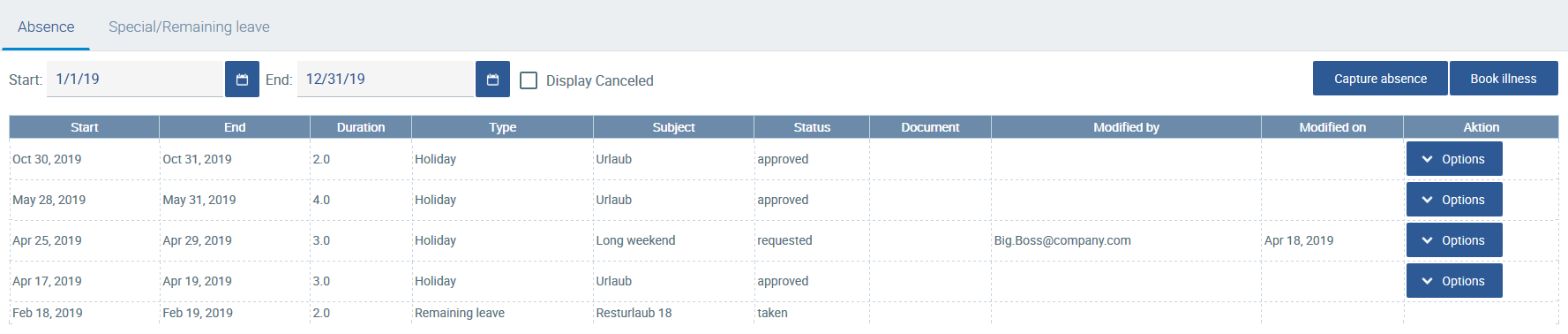Sort by the Status column header
The image size is (1568, 334).
pyautogui.click(x=812, y=127)
